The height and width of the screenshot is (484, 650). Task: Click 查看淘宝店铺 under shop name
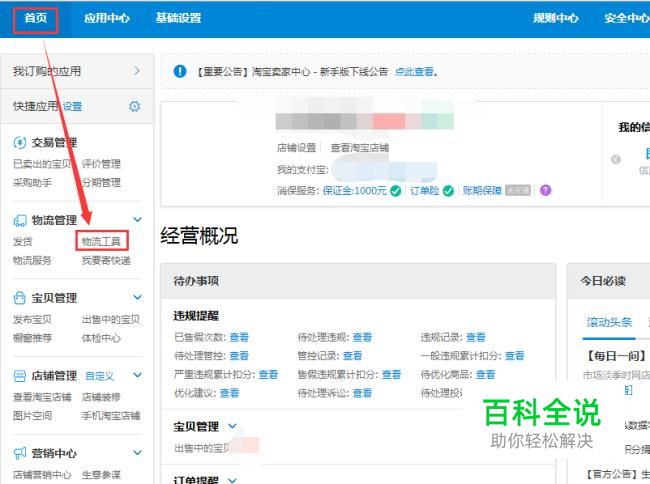point(360,148)
